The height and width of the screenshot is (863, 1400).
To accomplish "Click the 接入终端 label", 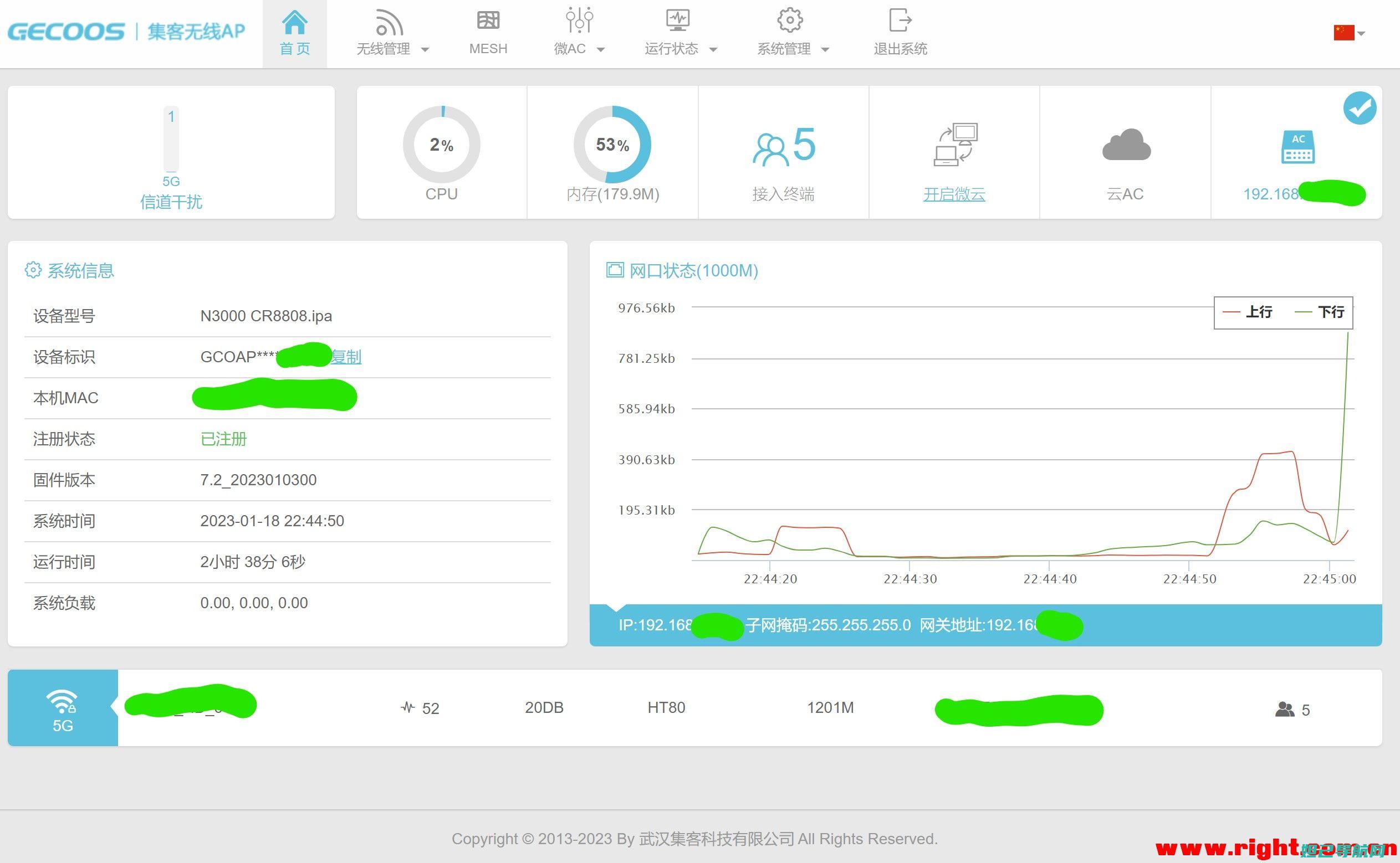I will [783, 194].
